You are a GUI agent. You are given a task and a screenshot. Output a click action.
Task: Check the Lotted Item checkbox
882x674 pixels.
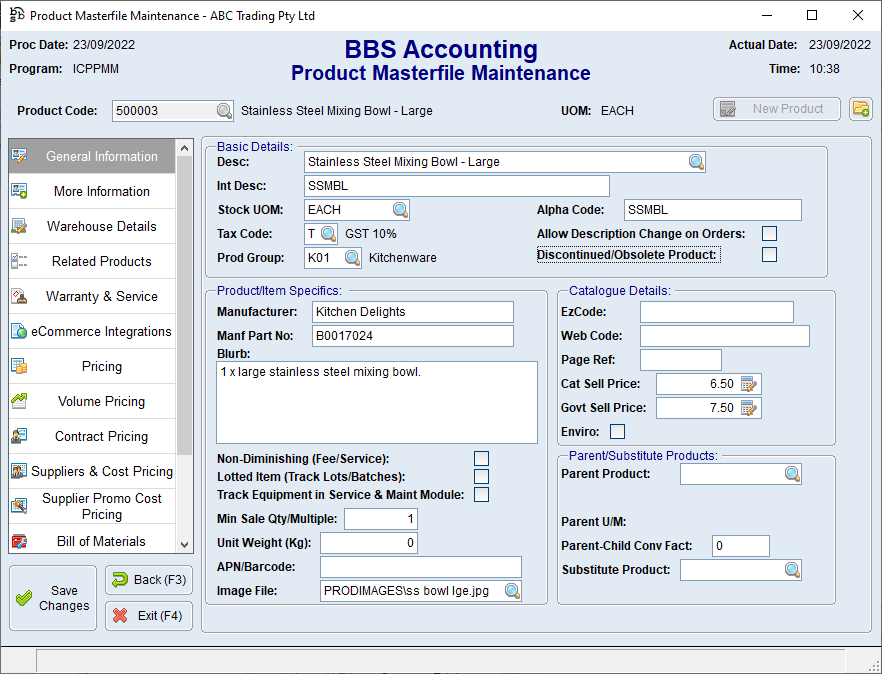point(481,477)
